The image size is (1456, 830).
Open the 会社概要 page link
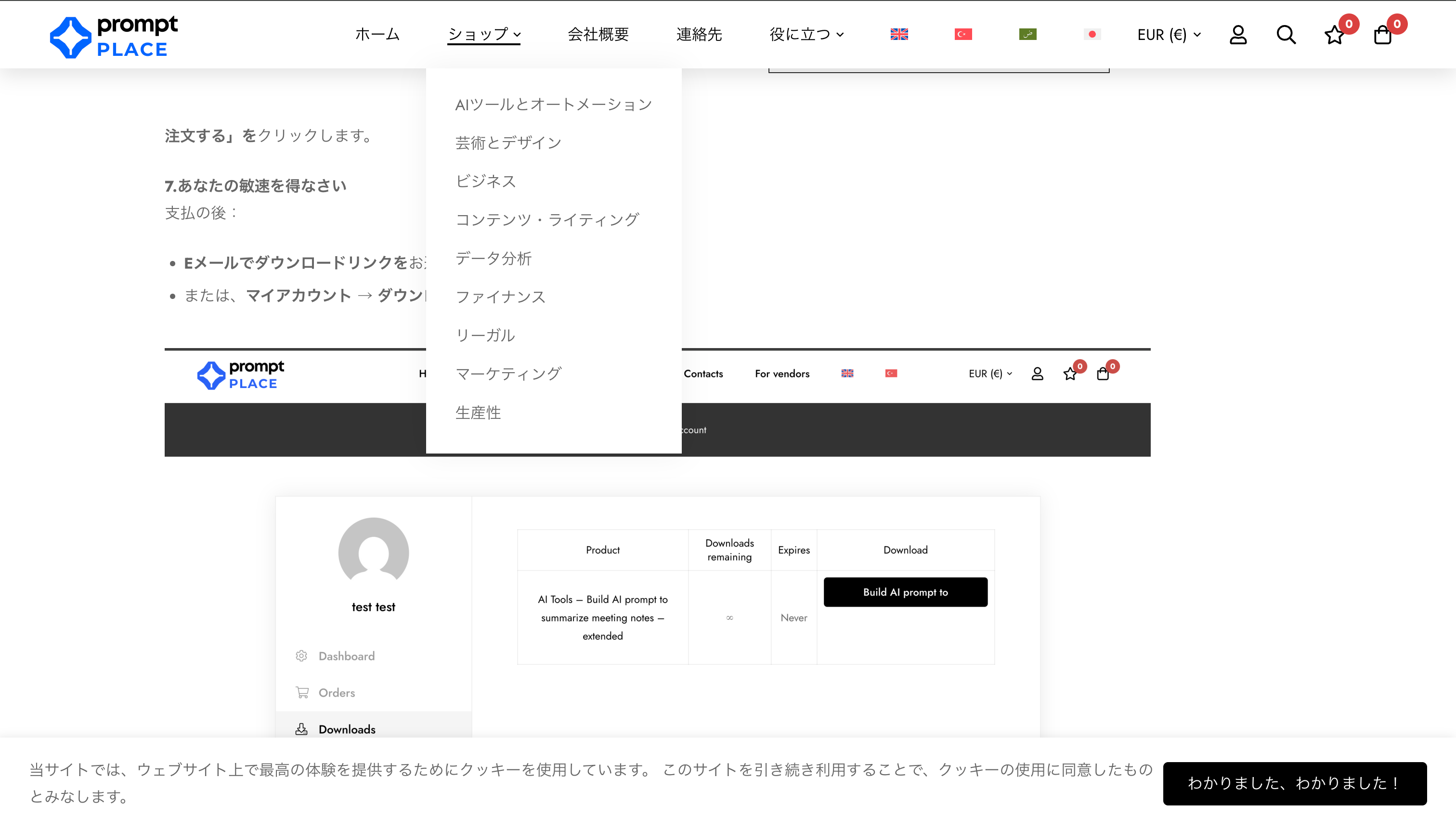coord(598,35)
